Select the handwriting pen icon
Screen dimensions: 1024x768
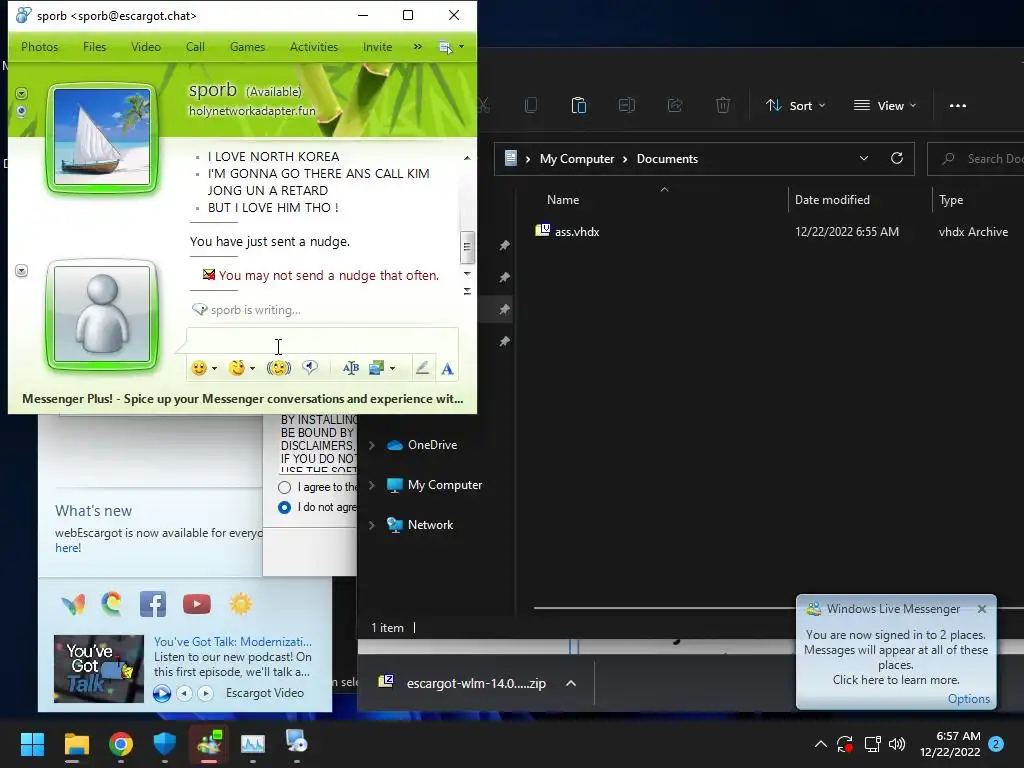pos(422,368)
